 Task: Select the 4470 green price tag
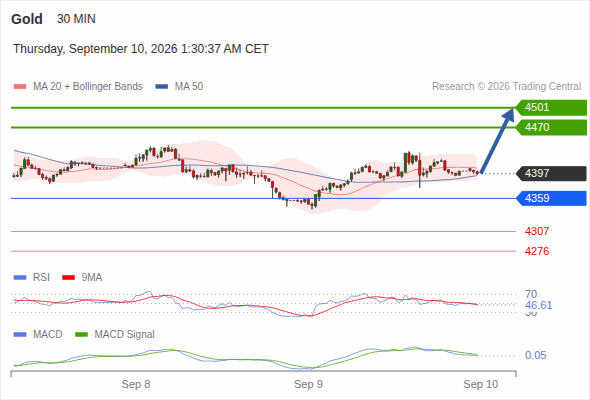pos(551,128)
